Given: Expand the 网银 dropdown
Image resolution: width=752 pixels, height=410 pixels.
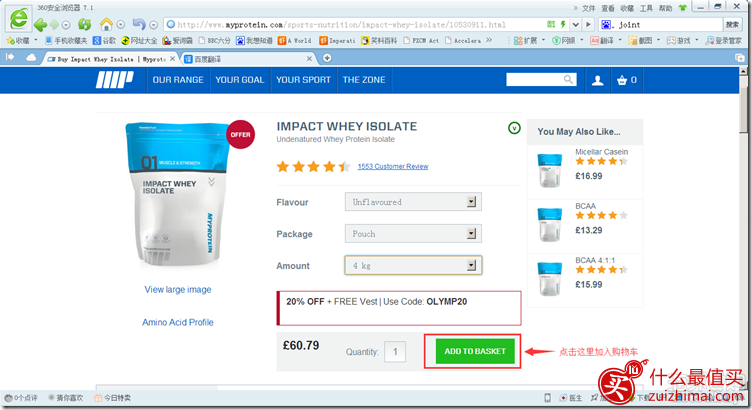Looking at the screenshot, I should click(582, 41).
